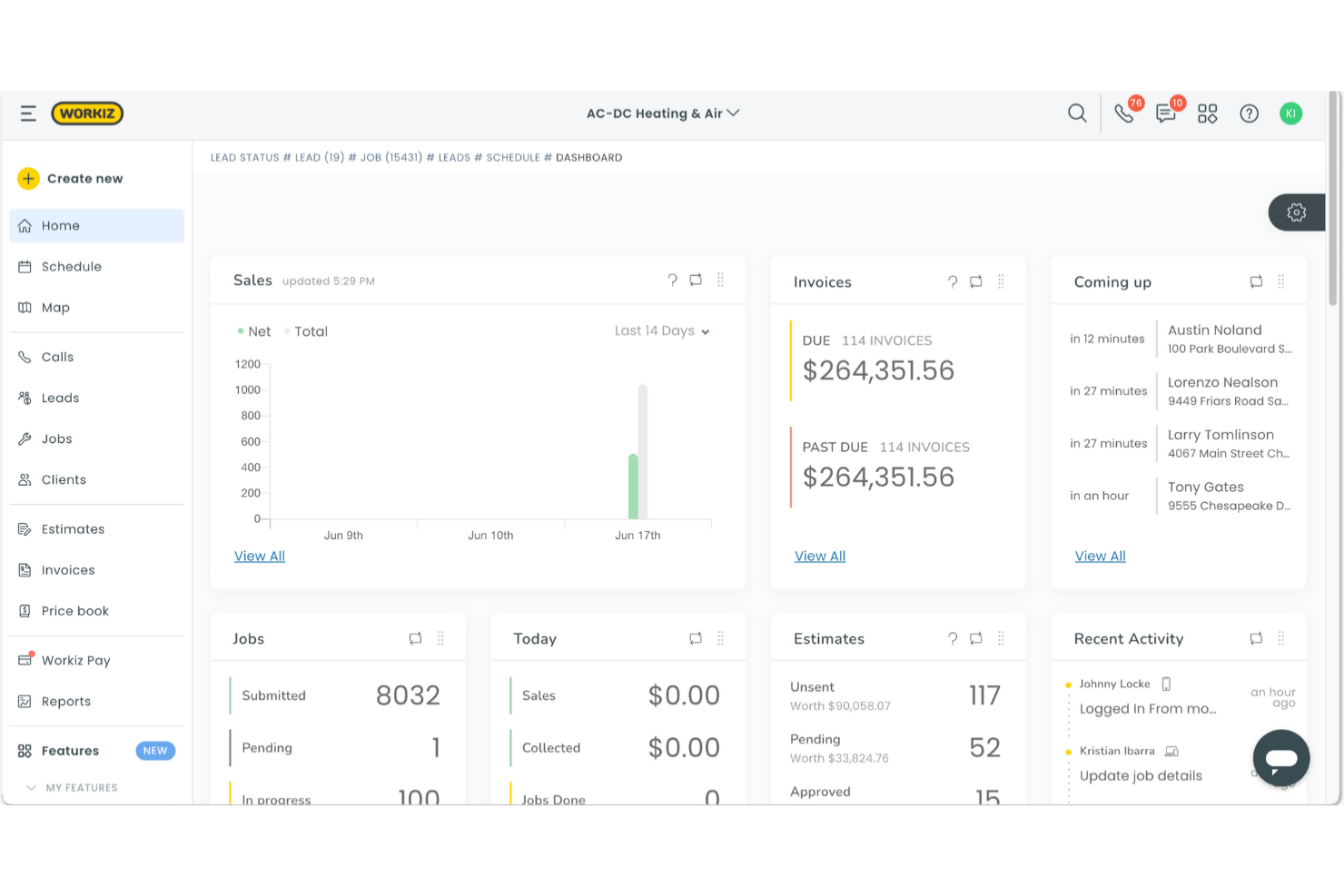This screenshot has height=896, width=1344.
Task: Expand the AC-DC Heating & Air company switcher
Action: pyautogui.click(x=664, y=113)
